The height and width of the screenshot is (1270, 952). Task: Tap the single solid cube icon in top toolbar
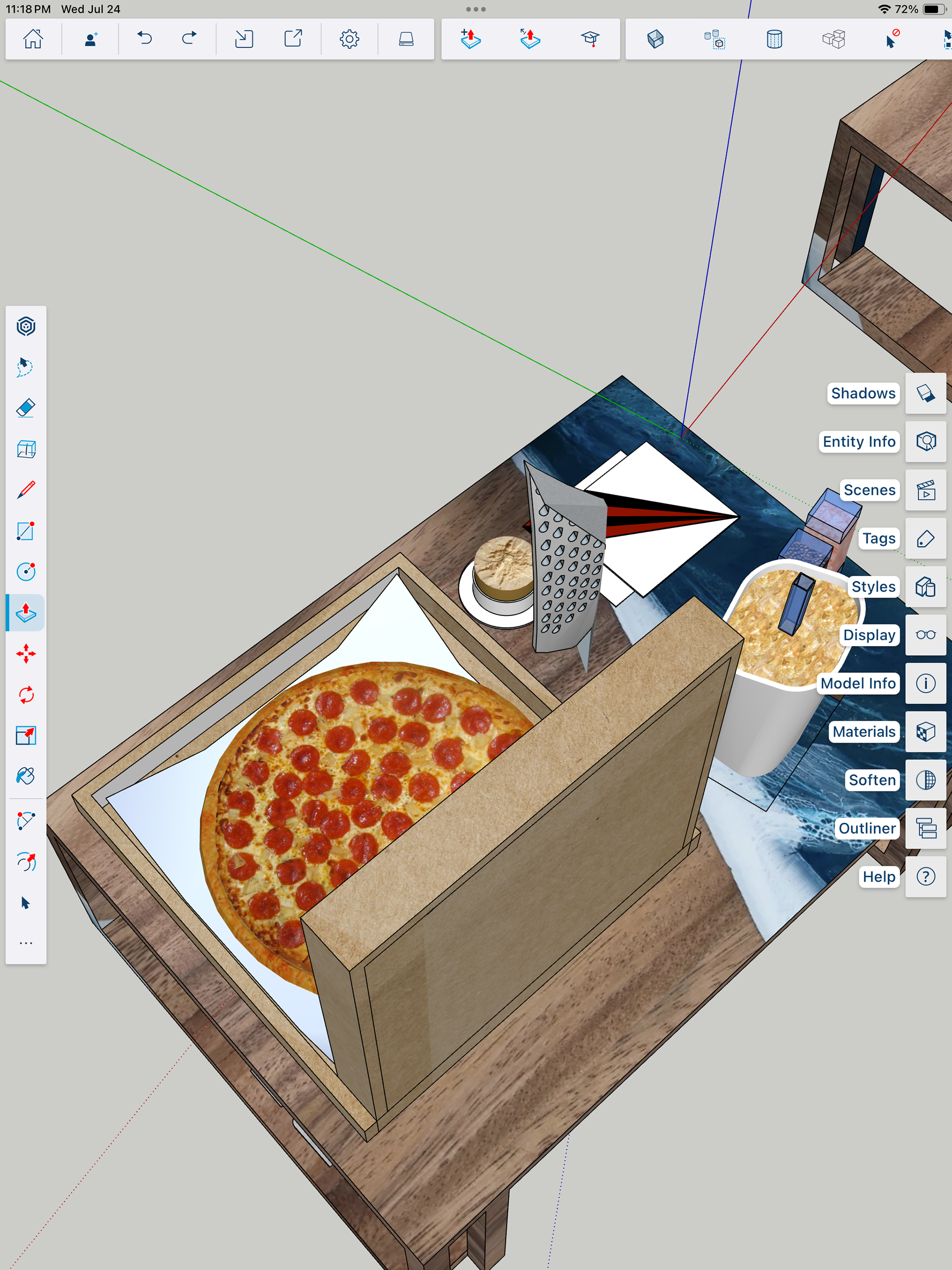pyautogui.click(x=655, y=39)
